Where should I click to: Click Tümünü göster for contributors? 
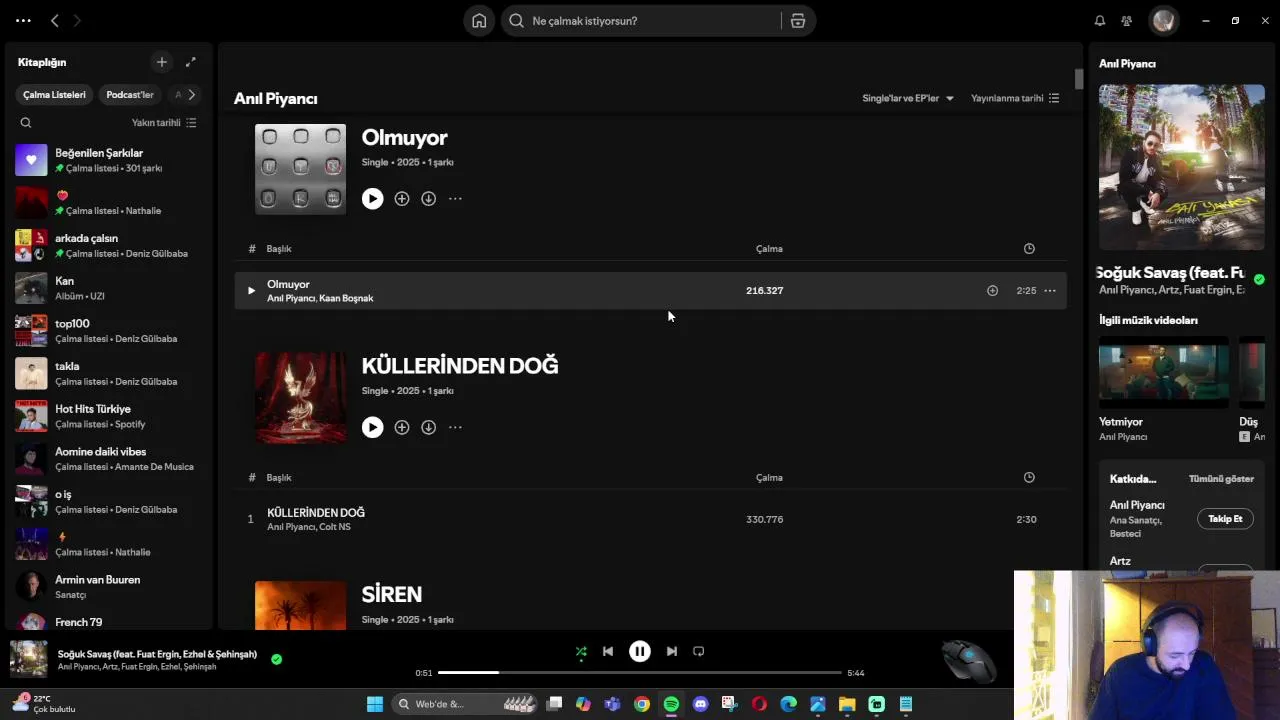click(1221, 479)
